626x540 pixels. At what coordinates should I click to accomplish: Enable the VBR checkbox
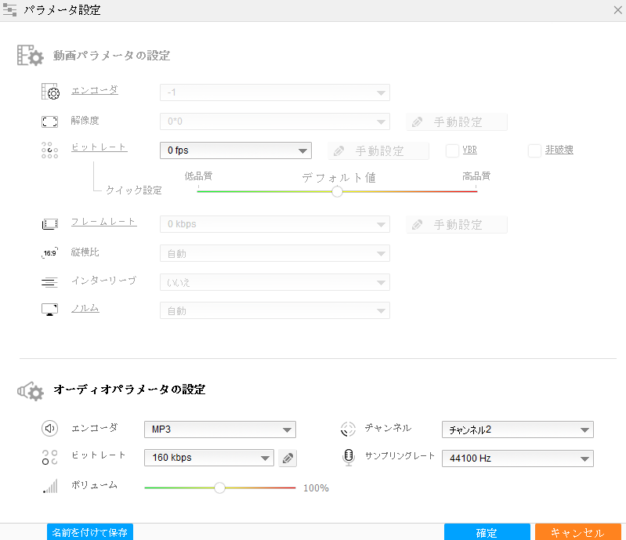click(x=453, y=151)
